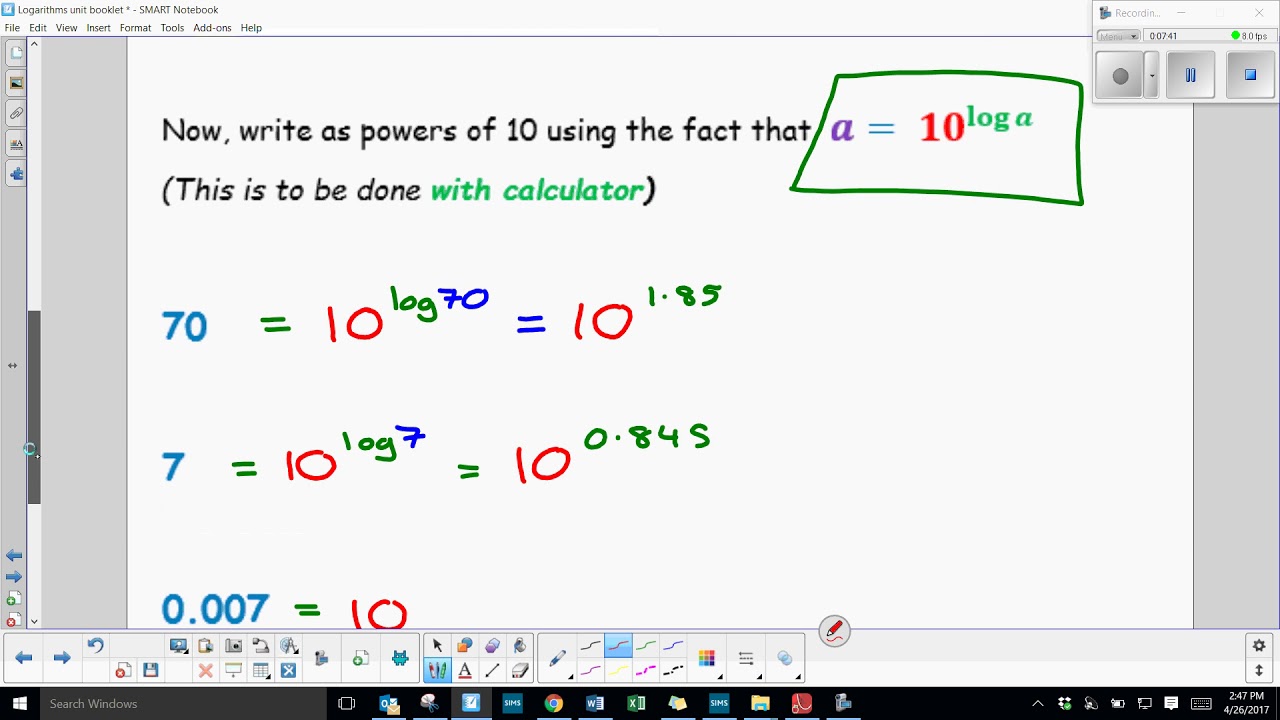Screen dimensions: 1280x720
Task: Select the Fill bucket tool
Action: (x=520, y=645)
